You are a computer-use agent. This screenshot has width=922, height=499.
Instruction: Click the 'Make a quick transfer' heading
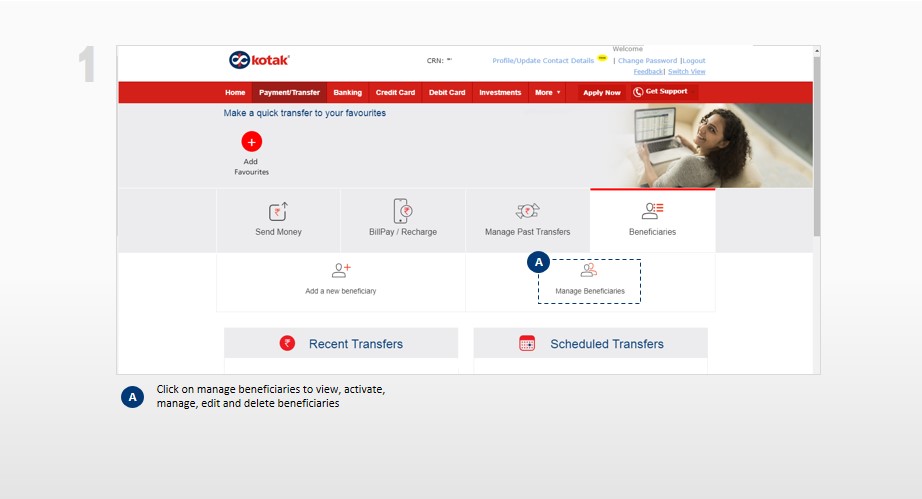(x=305, y=113)
